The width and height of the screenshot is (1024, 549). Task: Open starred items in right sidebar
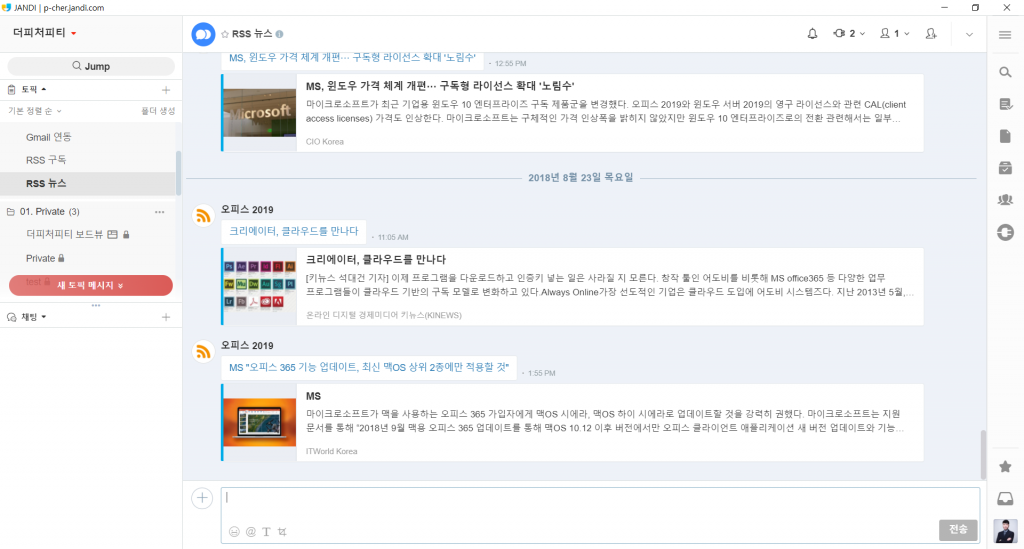pyautogui.click(x=1005, y=467)
